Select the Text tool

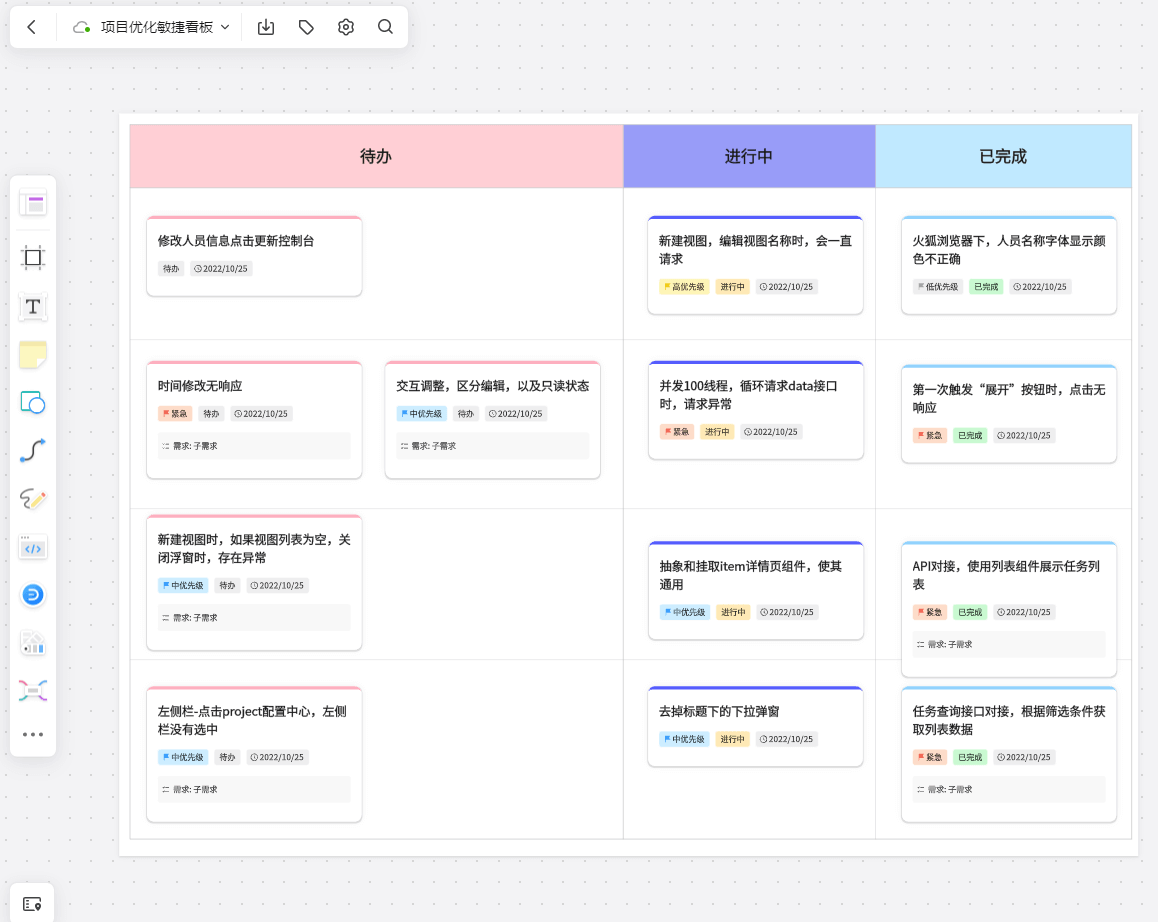click(x=33, y=307)
